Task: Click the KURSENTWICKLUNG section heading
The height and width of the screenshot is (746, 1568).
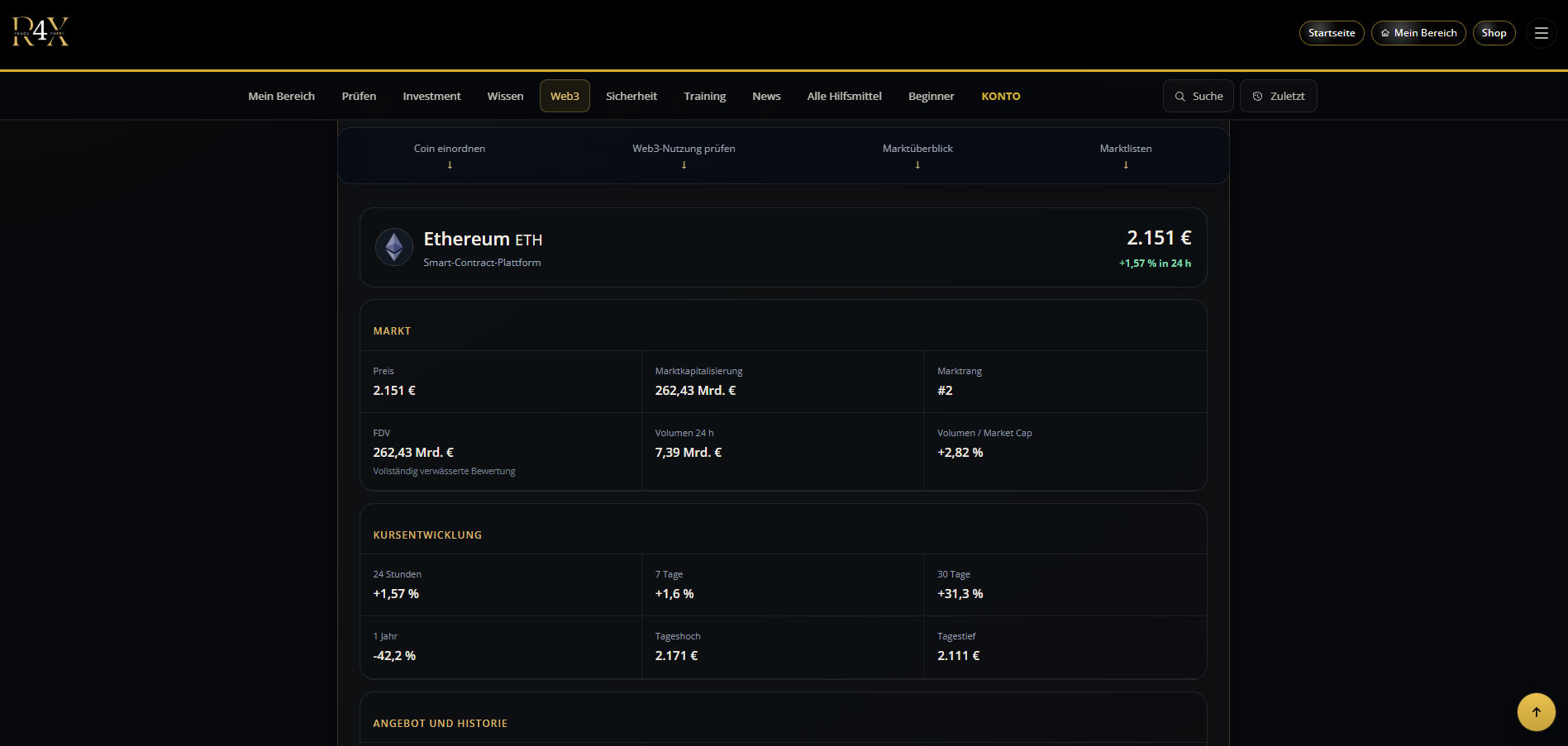Action: [x=427, y=535]
